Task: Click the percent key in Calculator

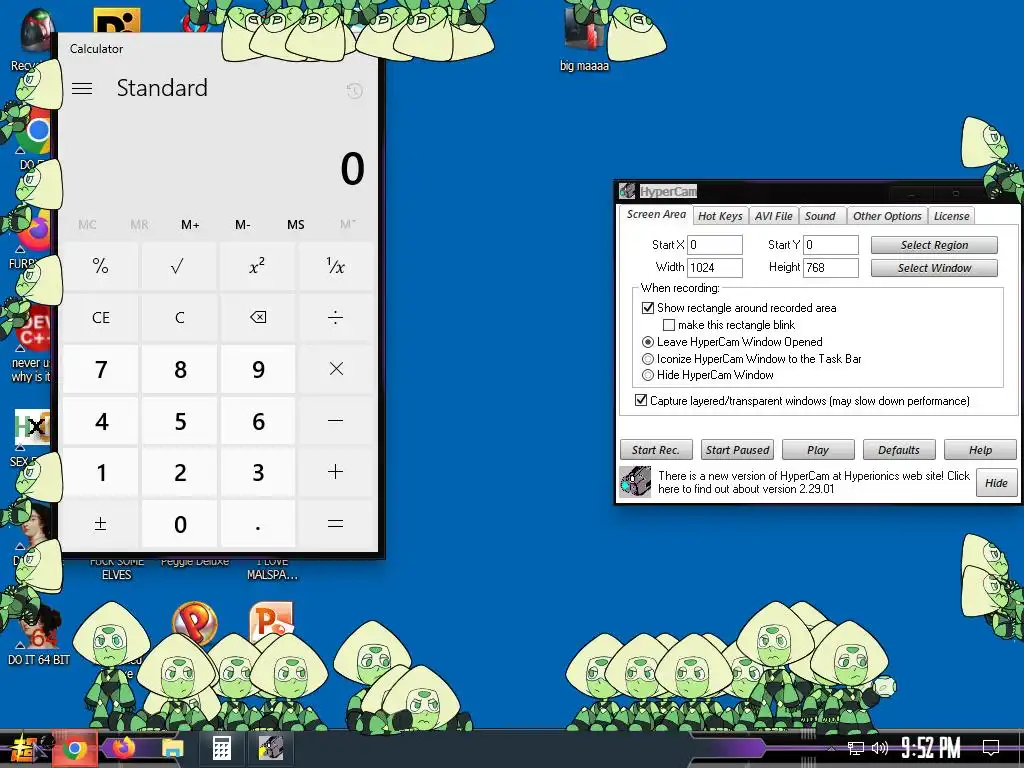Action: tap(101, 266)
